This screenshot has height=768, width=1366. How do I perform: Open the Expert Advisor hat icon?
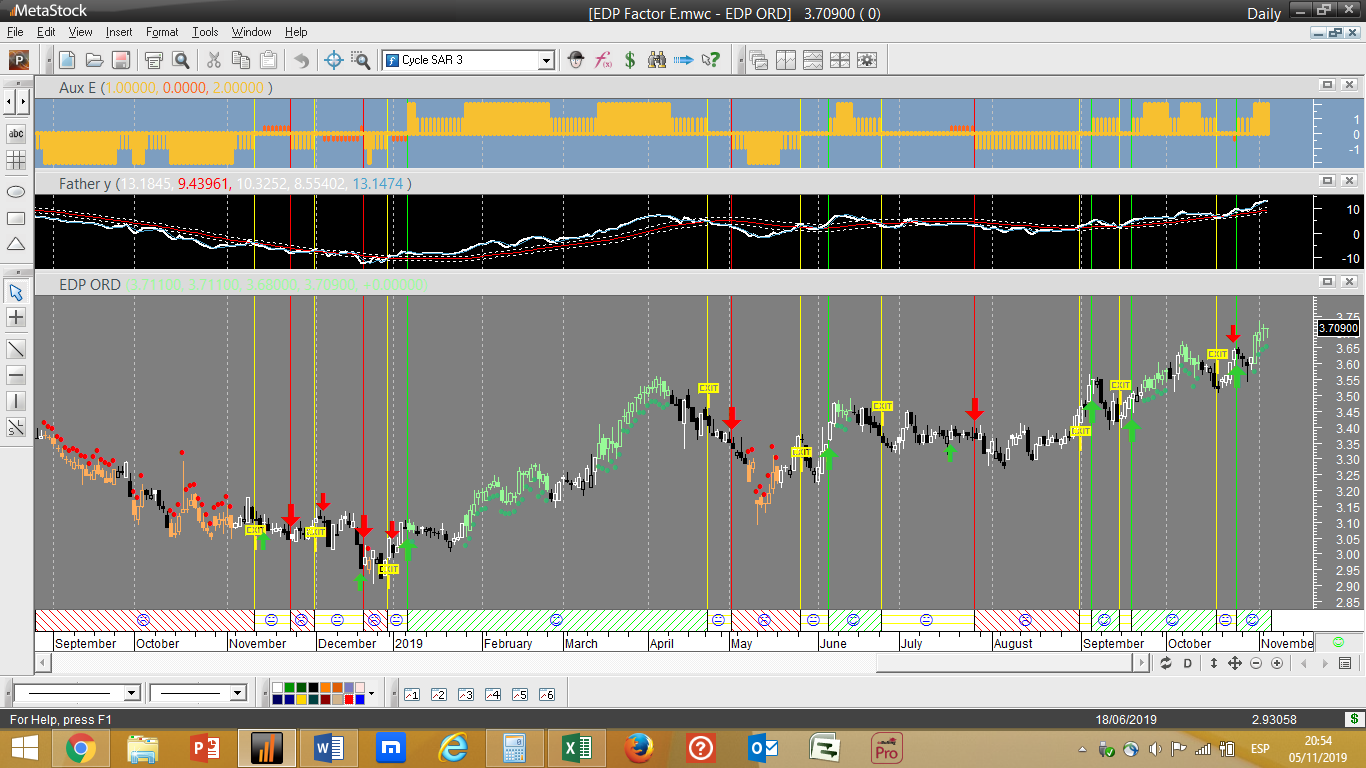click(x=576, y=60)
